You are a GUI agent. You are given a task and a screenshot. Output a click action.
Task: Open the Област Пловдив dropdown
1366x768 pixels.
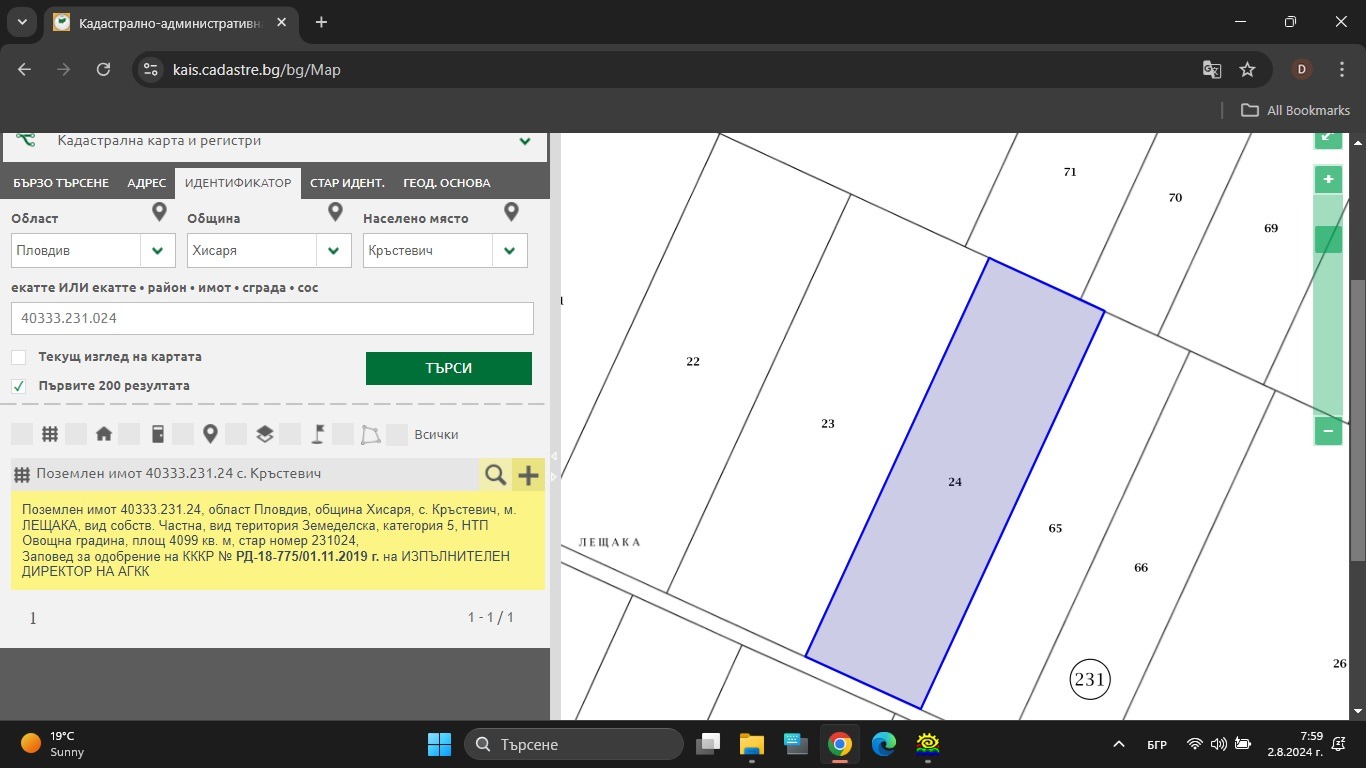click(93, 250)
